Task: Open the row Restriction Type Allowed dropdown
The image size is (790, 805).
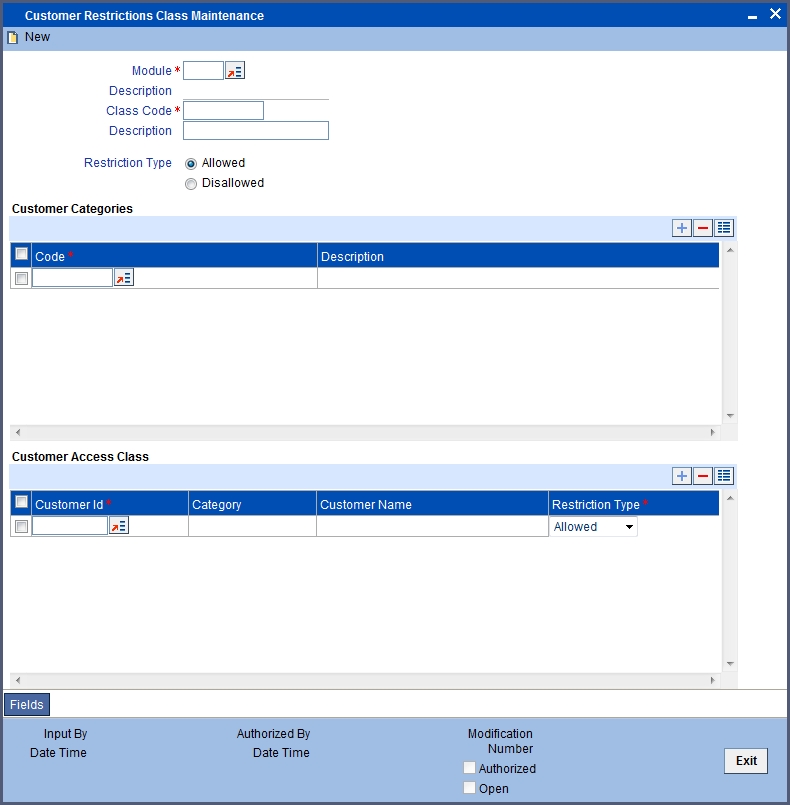Action: point(593,527)
